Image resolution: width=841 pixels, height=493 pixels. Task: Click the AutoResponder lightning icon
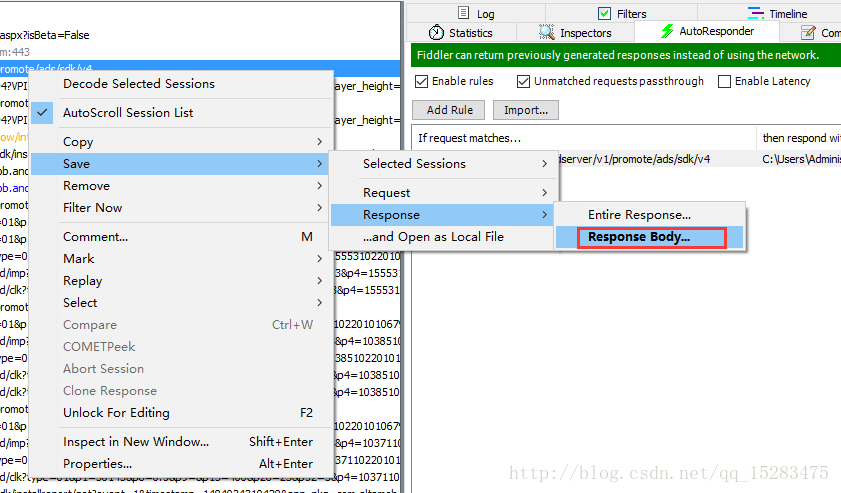pyautogui.click(x=667, y=31)
